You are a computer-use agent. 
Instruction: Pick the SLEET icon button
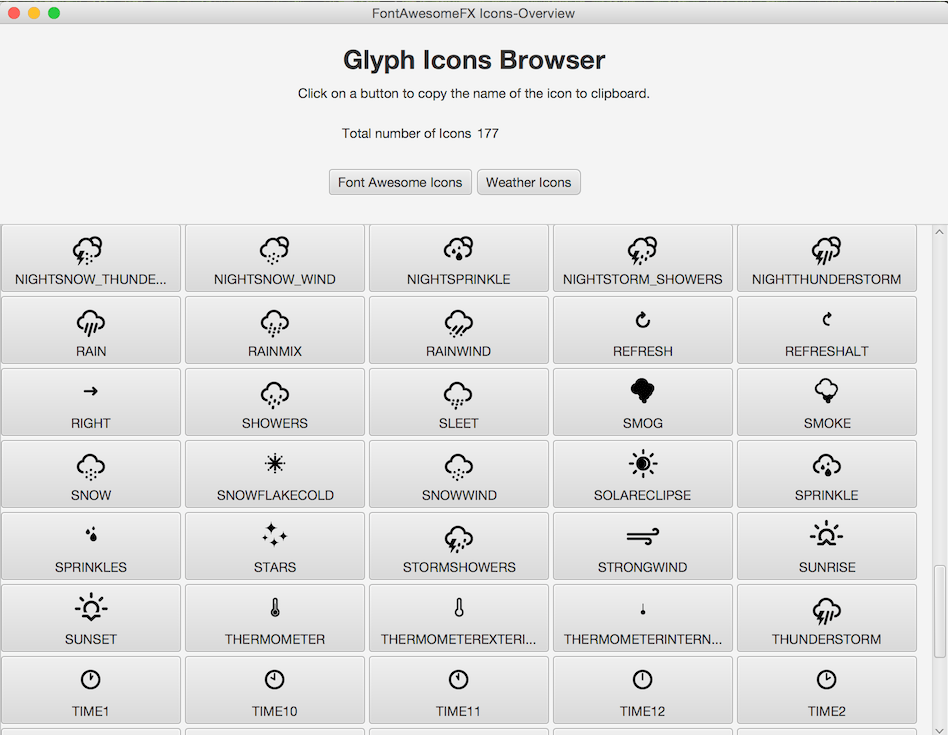click(x=458, y=402)
